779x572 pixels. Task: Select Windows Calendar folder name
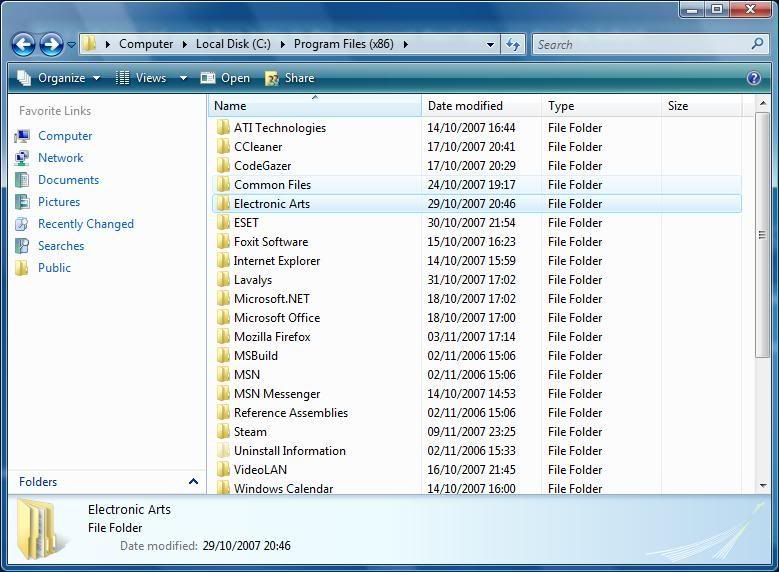coord(283,489)
